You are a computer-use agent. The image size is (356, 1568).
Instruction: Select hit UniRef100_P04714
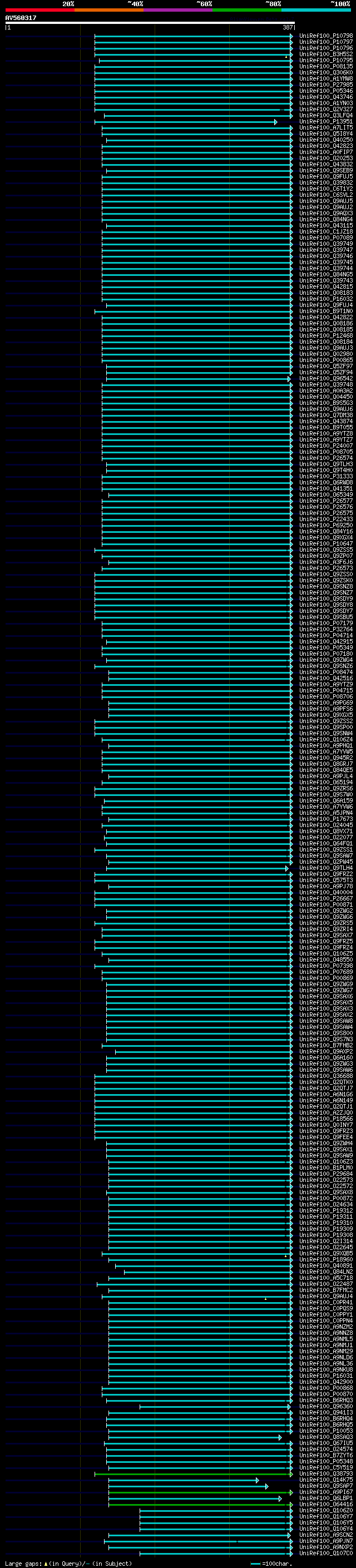pos(326,635)
